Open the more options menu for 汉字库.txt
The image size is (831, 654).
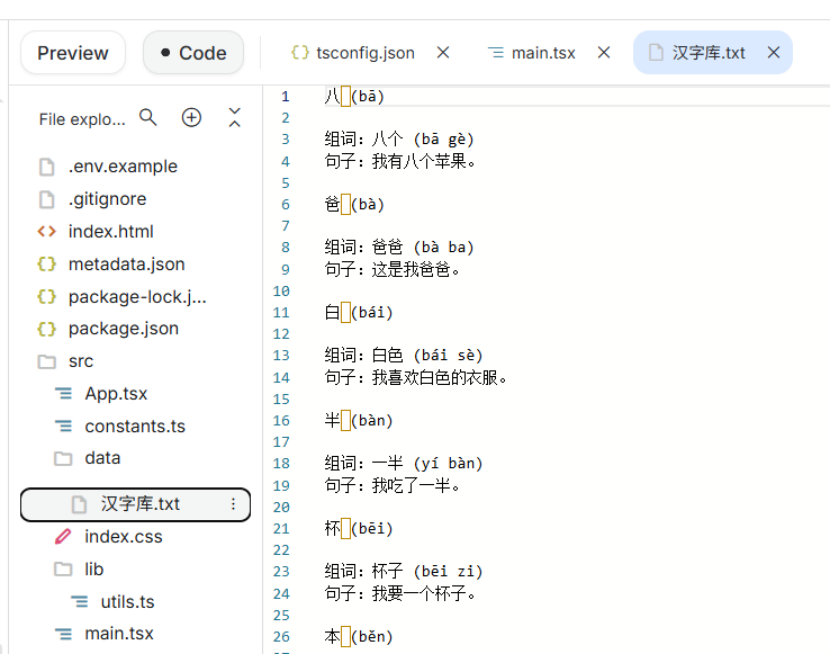233,504
